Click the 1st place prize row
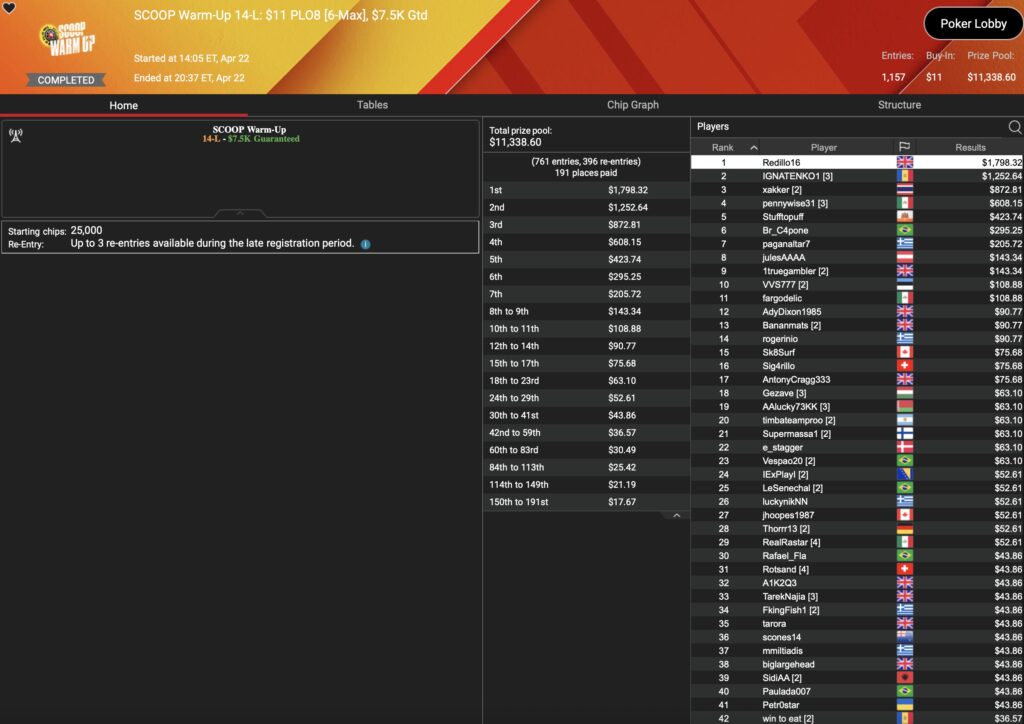This screenshot has height=724, width=1024. click(586, 190)
